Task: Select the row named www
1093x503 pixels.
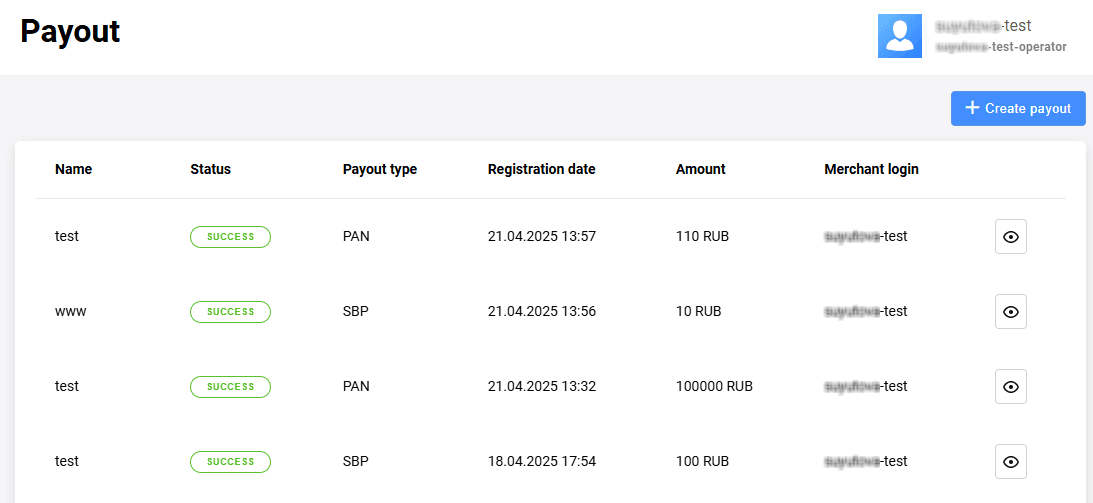Action: click(x=550, y=311)
